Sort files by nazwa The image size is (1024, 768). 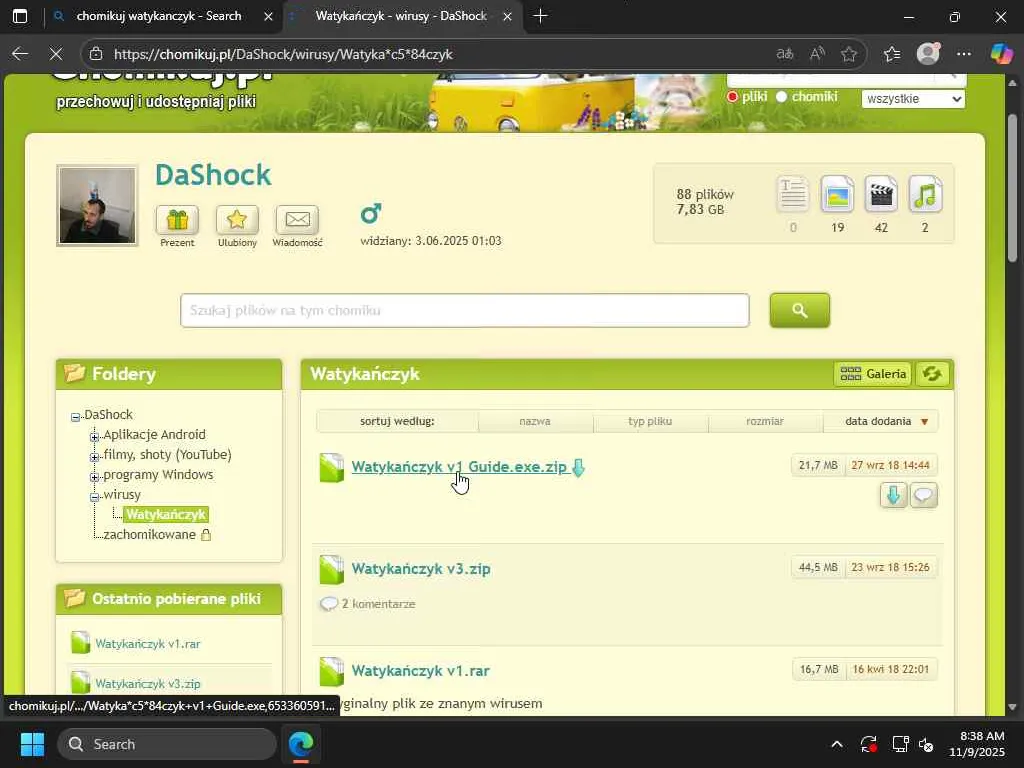click(x=535, y=421)
